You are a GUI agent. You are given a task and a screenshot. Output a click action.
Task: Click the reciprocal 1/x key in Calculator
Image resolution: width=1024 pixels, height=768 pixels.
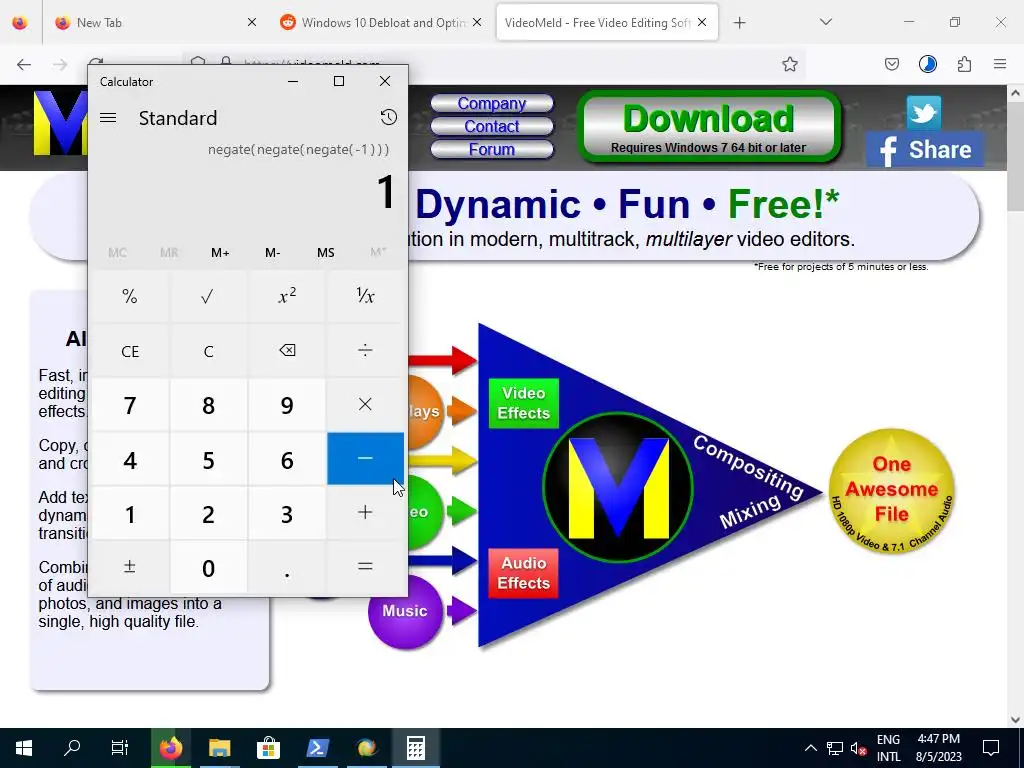click(365, 296)
